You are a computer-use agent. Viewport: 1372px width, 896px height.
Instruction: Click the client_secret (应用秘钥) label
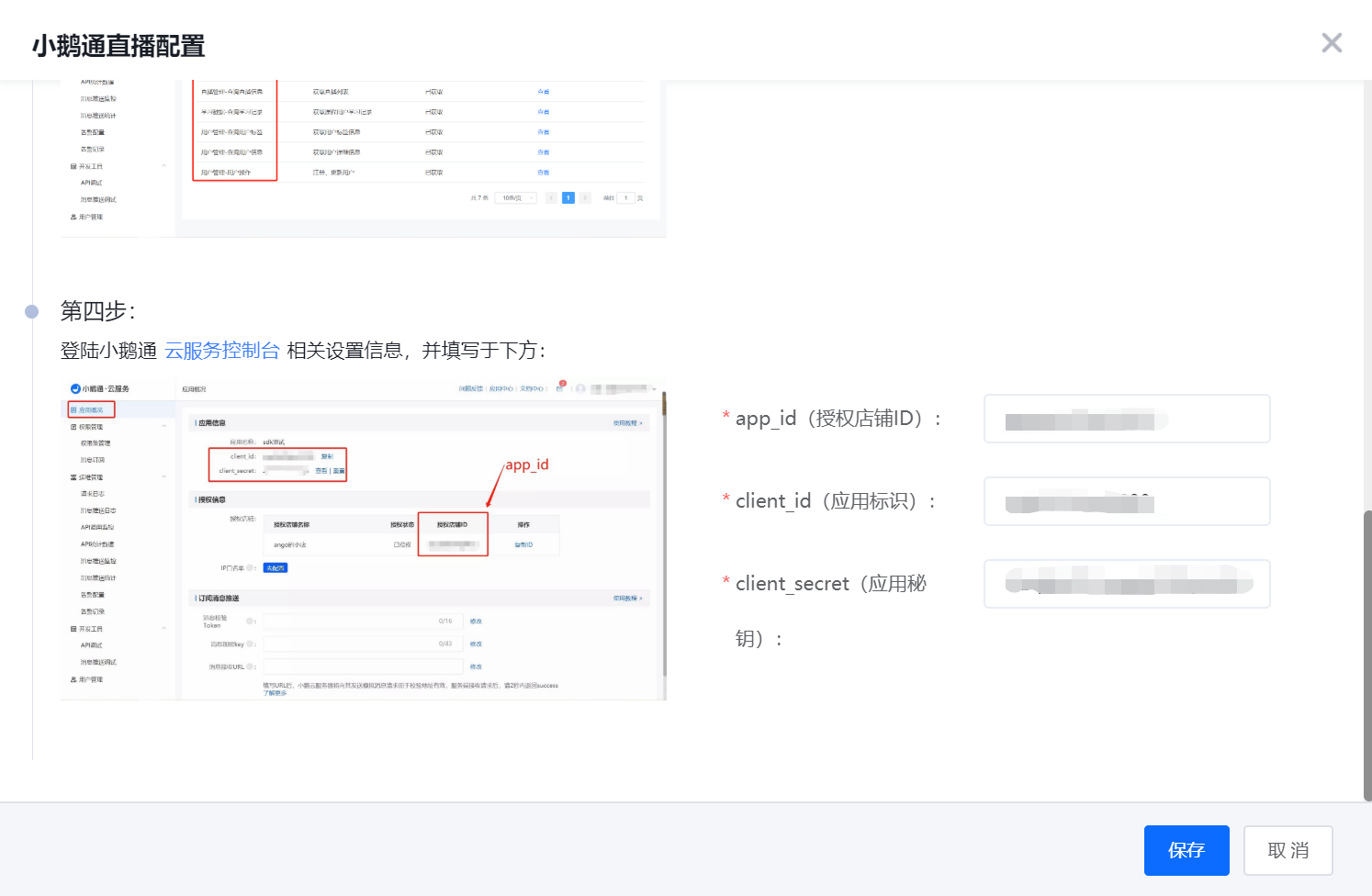click(x=825, y=611)
